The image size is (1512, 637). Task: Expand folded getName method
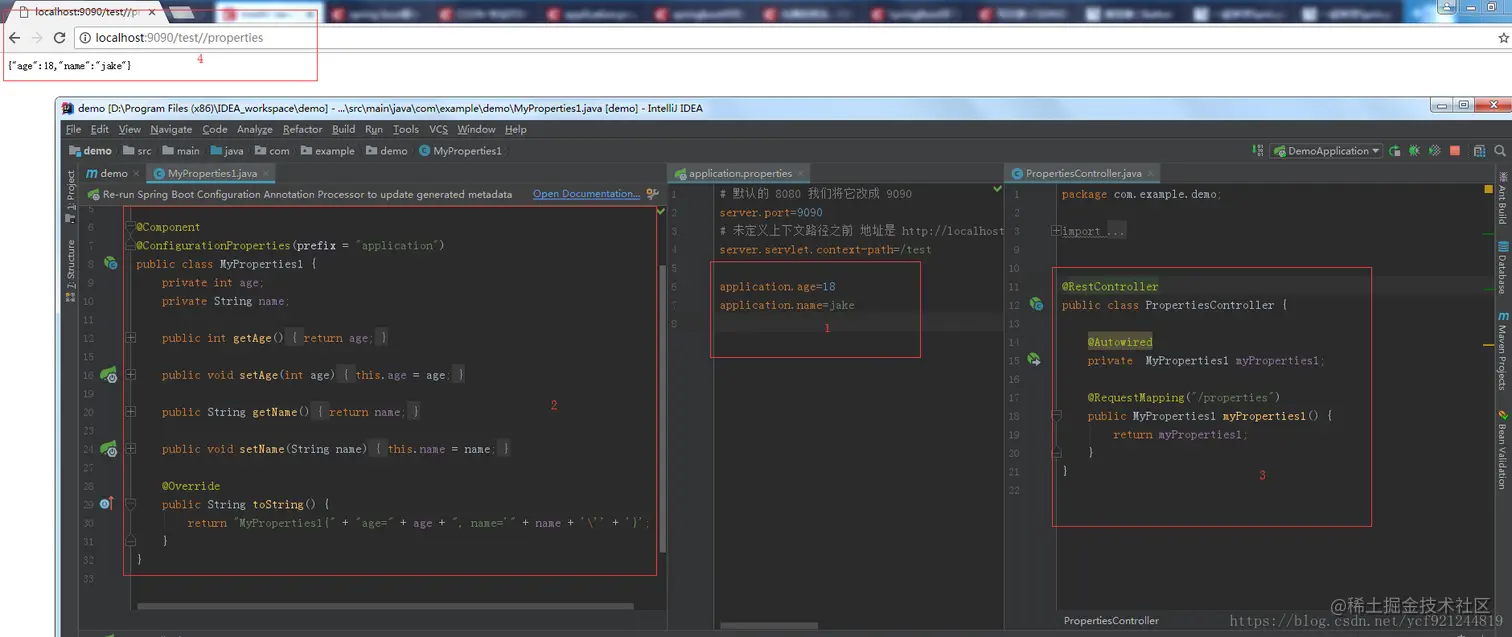[x=131, y=412]
